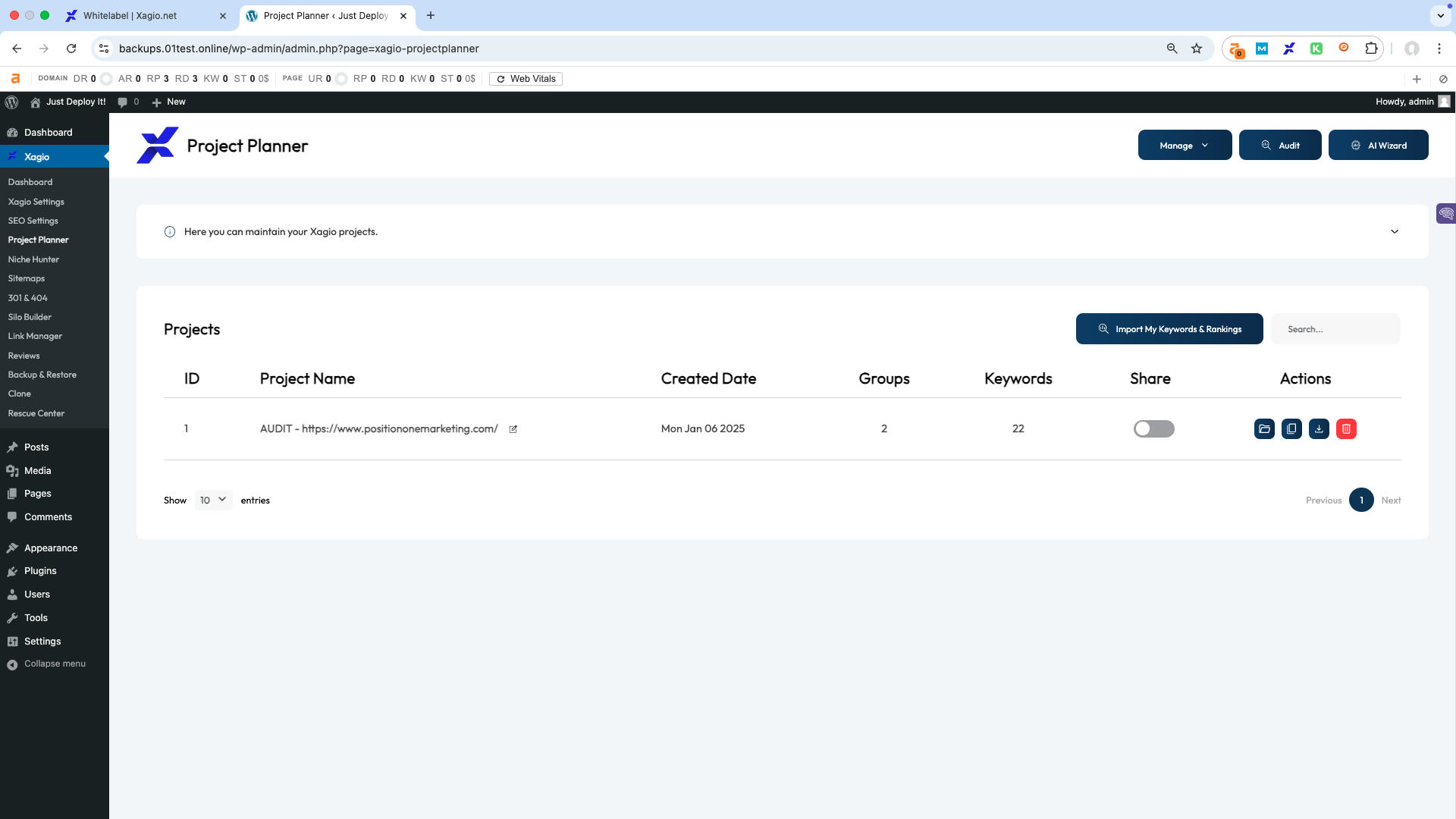1456x819 pixels.
Task: Click the plus icon on Ahrefs toolbar
Action: [1417, 79]
